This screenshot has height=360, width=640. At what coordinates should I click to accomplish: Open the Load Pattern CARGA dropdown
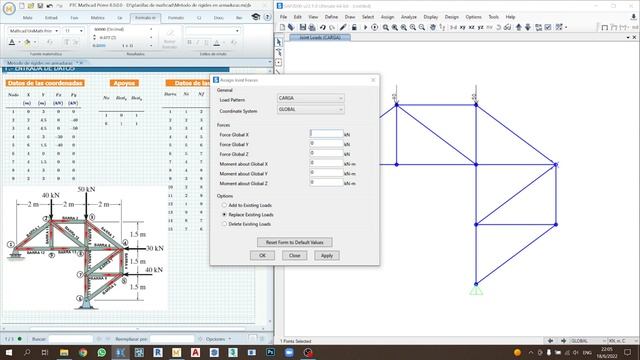310,98
